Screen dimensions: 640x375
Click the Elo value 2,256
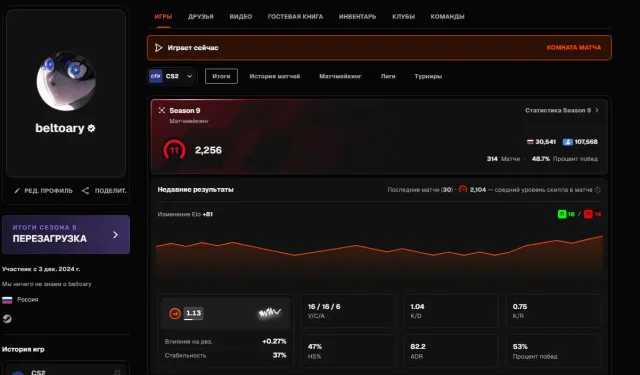coord(208,150)
